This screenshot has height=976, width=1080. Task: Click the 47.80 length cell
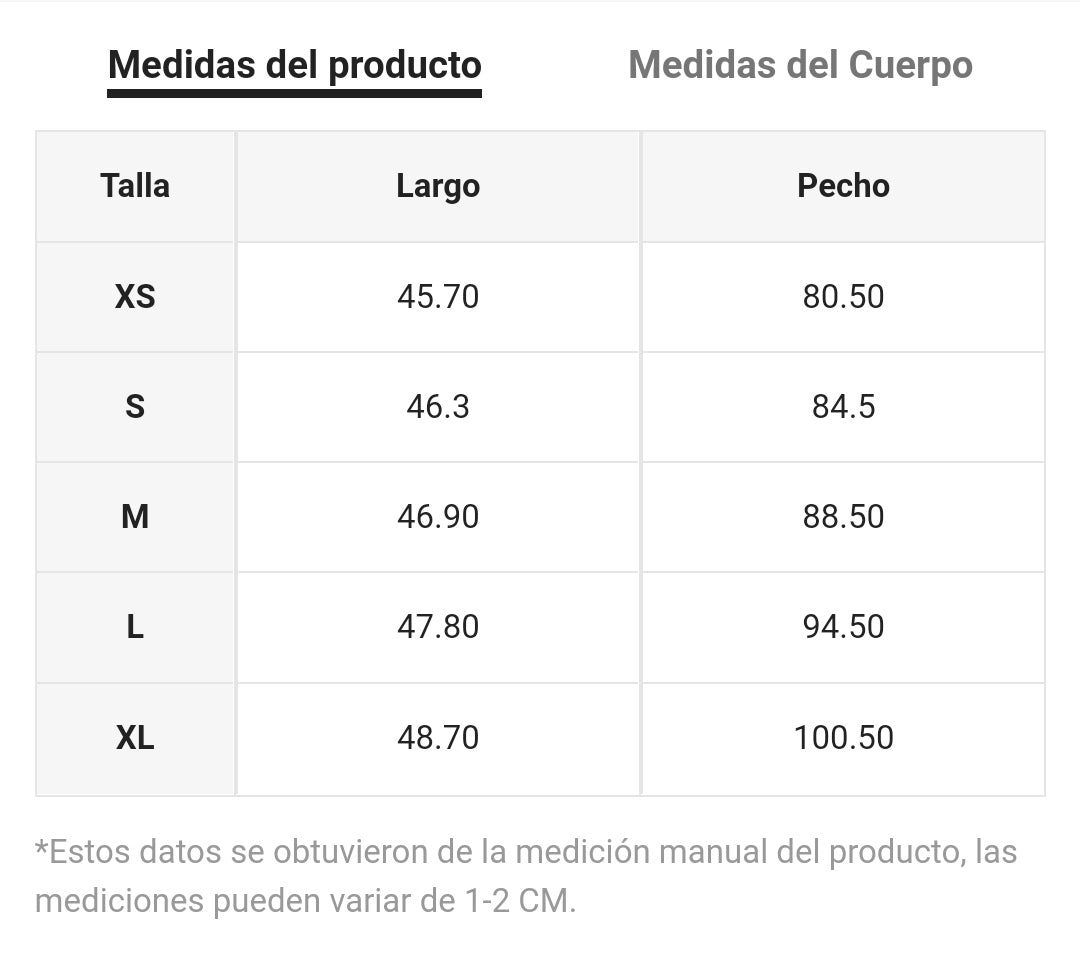click(438, 627)
